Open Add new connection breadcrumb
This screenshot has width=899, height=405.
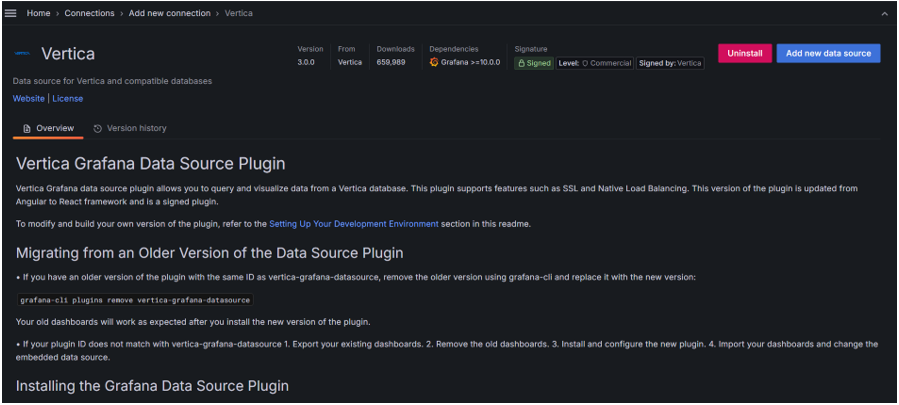tap(170, 13)
